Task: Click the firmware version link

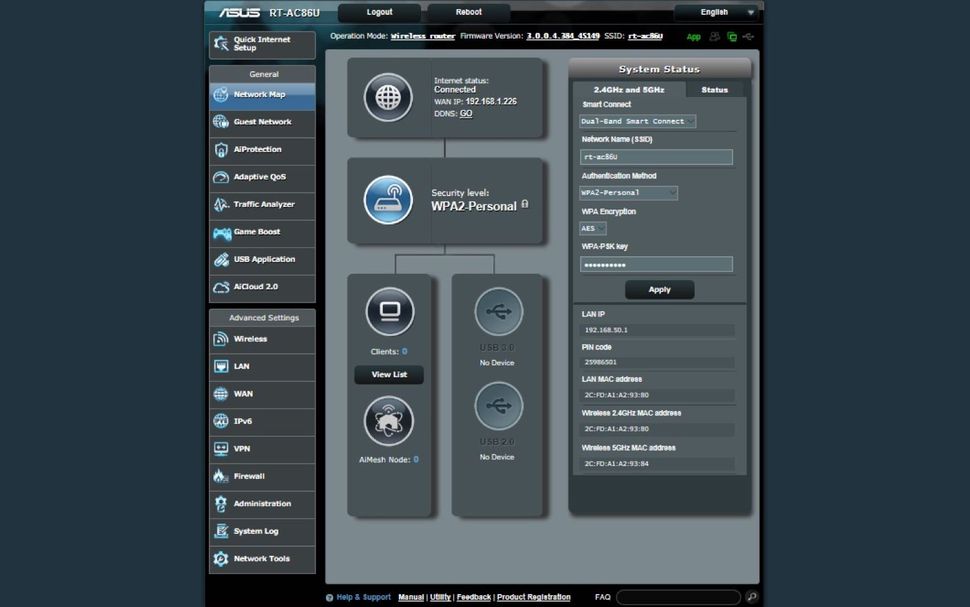Action: click(x=563, y=36)
